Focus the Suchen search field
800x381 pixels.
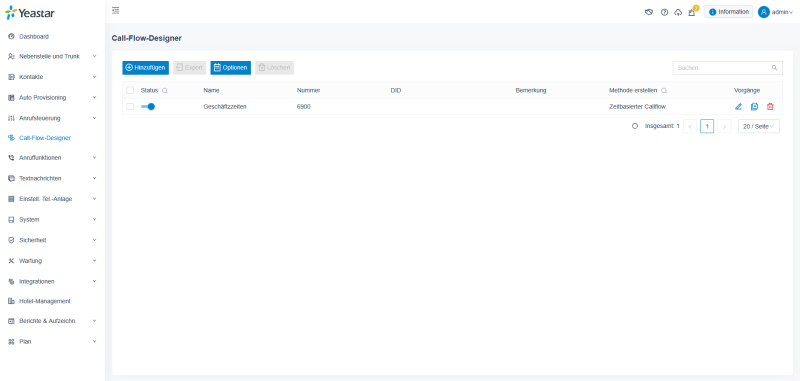point(728,68)
